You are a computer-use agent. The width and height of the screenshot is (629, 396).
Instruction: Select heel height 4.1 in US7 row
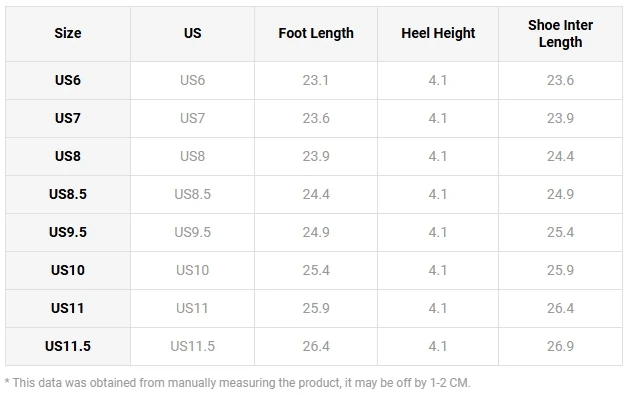point(438,118)
